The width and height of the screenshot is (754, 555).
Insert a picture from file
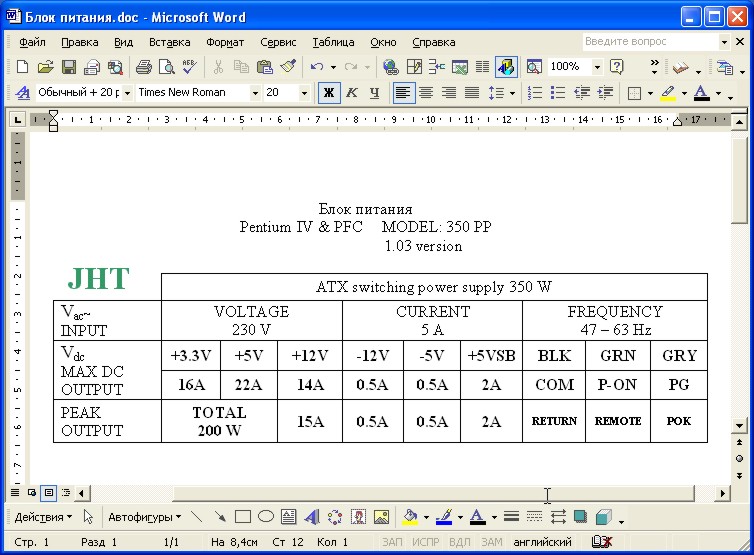[x=381, y=517]
